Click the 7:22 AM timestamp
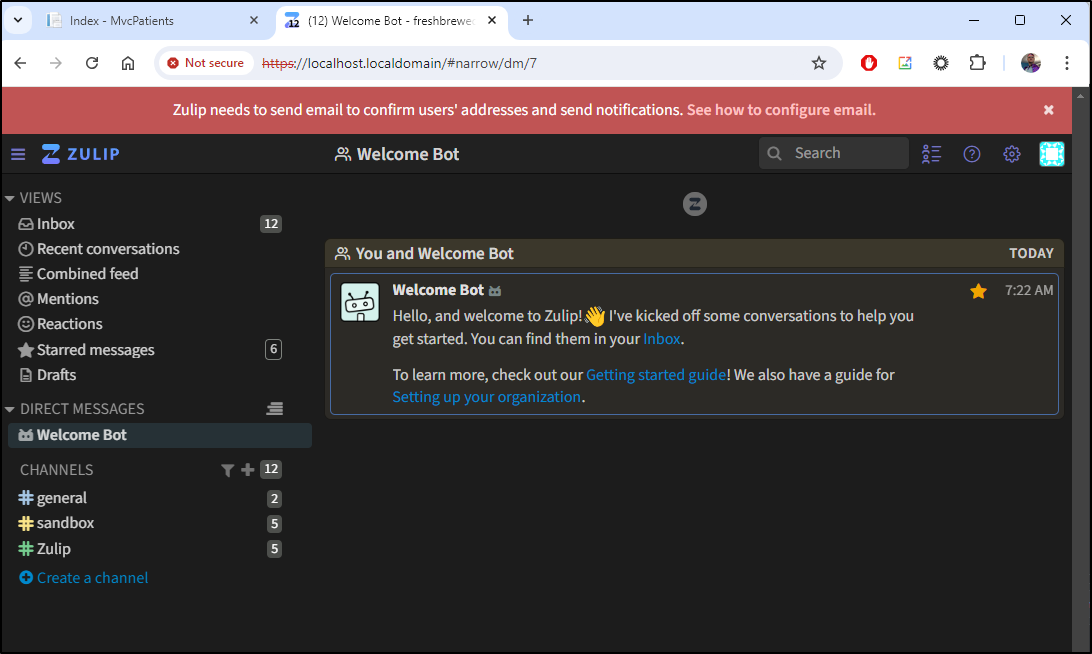Screen dimensions: 1092x654 click(1029, 290)
